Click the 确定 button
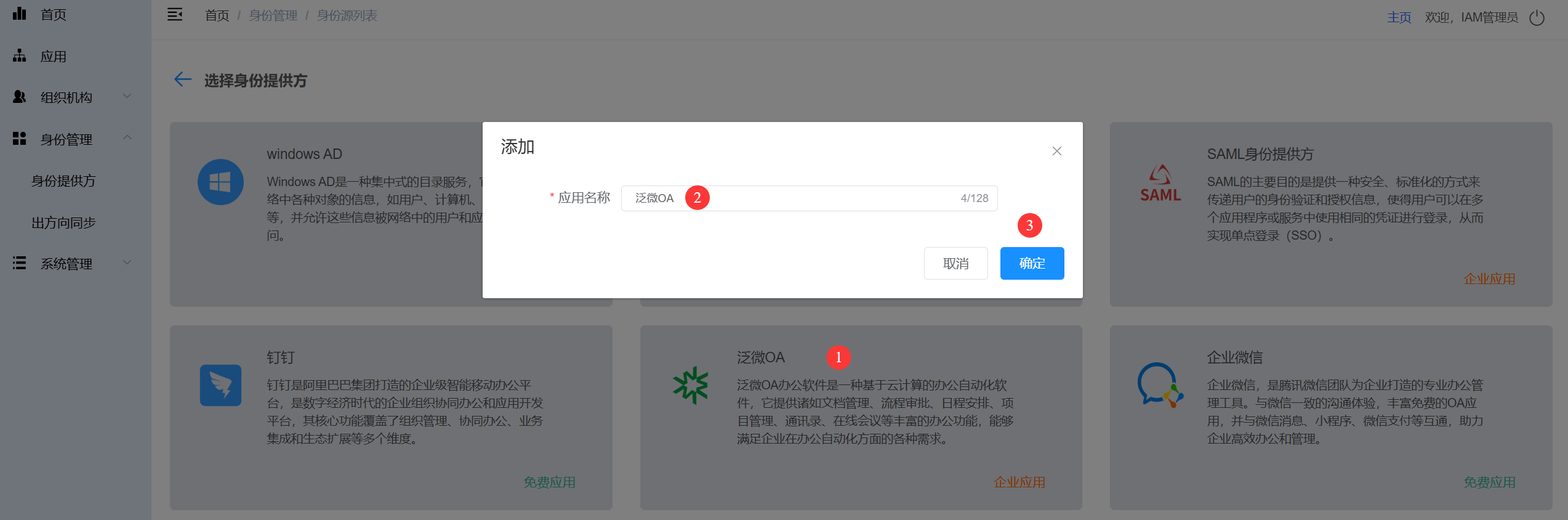Viewport: 1568px width, 520px height. pyautogui.click(x=1032, y=264)
